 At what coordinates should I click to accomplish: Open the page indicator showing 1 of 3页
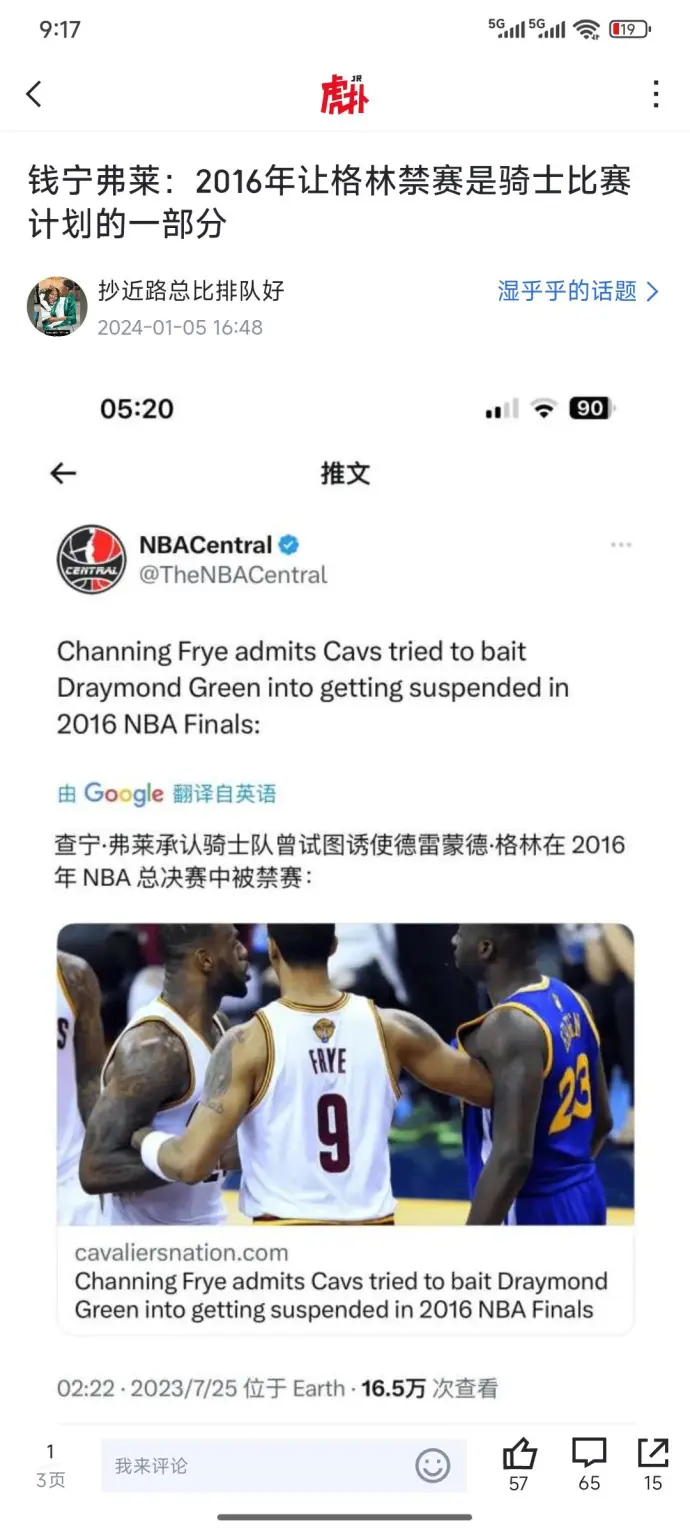(x=50, y=1466)
